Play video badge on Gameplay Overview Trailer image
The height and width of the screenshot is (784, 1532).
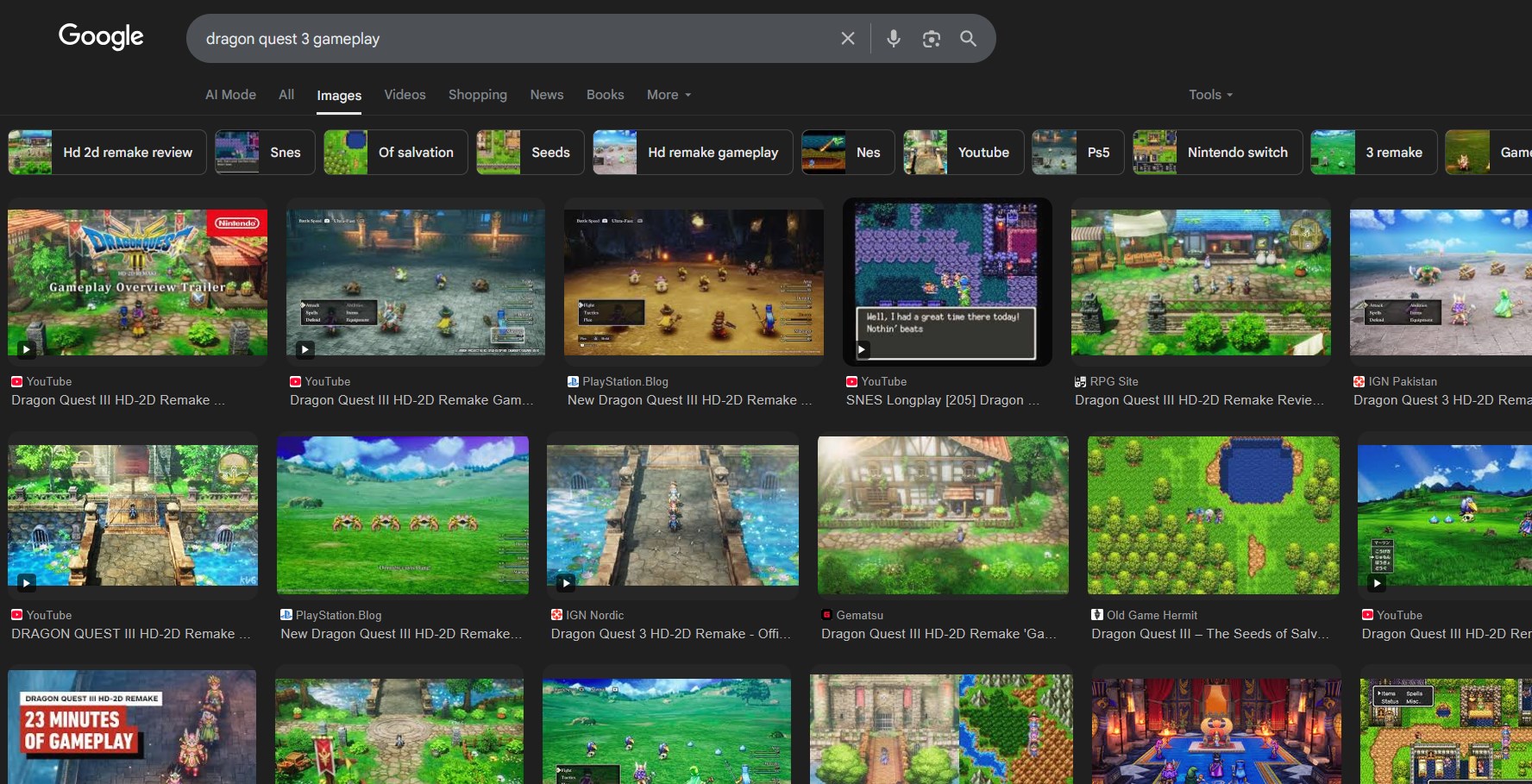pyautogui.click(x=27, y=349)
